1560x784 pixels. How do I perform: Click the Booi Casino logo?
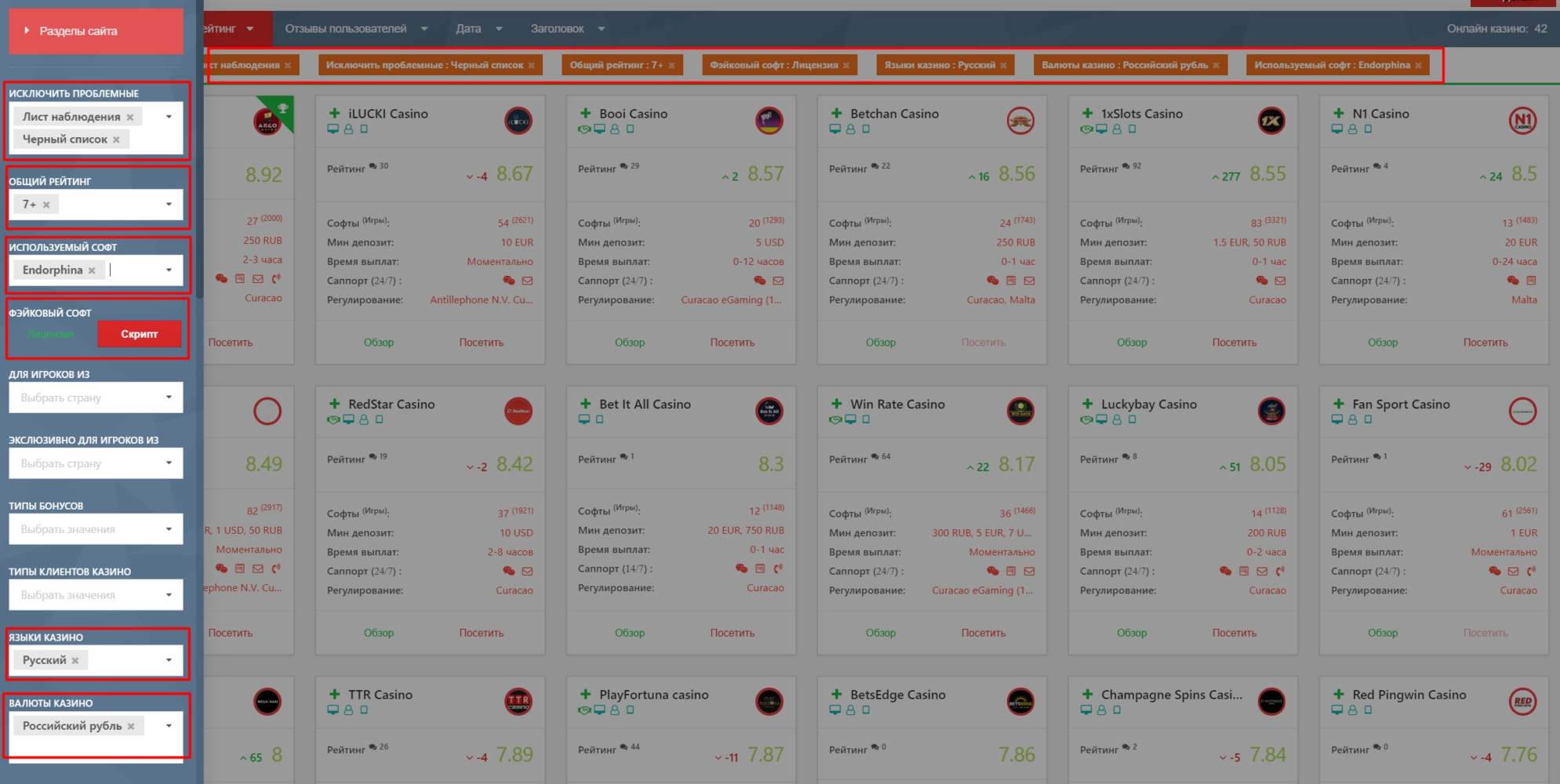(769, 121)
